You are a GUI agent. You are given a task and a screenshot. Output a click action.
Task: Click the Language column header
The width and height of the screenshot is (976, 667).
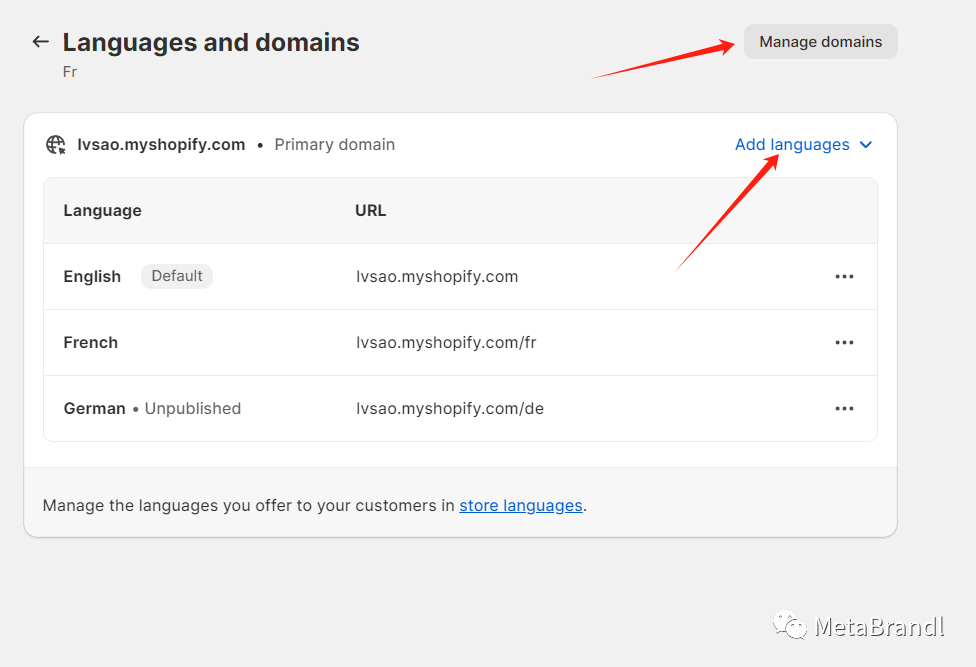tap(103, 210)
